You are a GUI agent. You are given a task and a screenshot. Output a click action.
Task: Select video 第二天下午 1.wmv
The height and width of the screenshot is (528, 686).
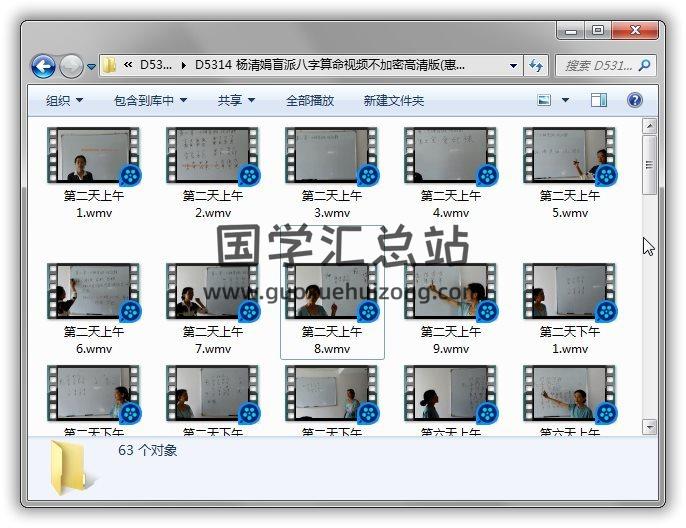coord(570,309)
